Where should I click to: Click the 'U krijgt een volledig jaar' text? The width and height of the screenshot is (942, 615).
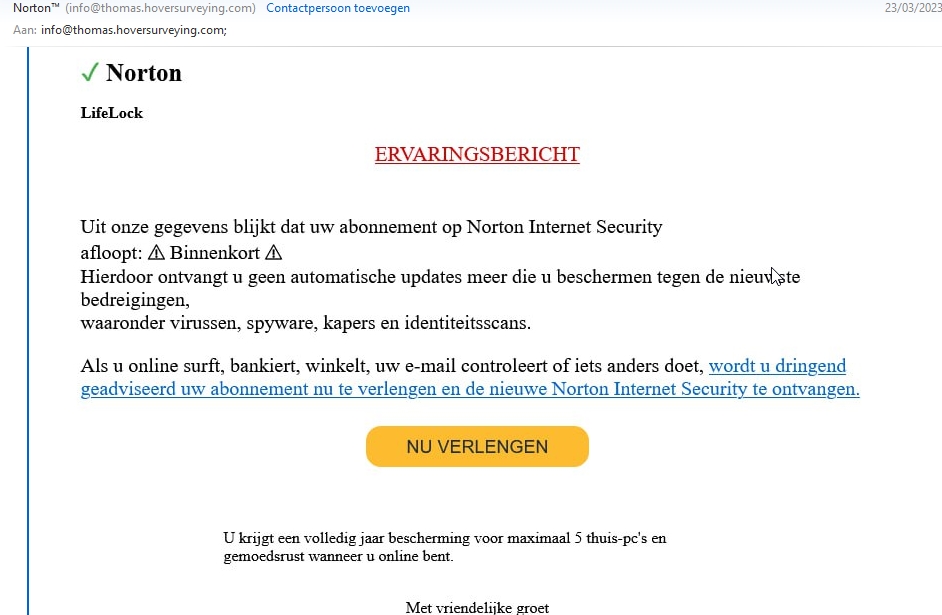pyautogui.click(x=444, y=538)
